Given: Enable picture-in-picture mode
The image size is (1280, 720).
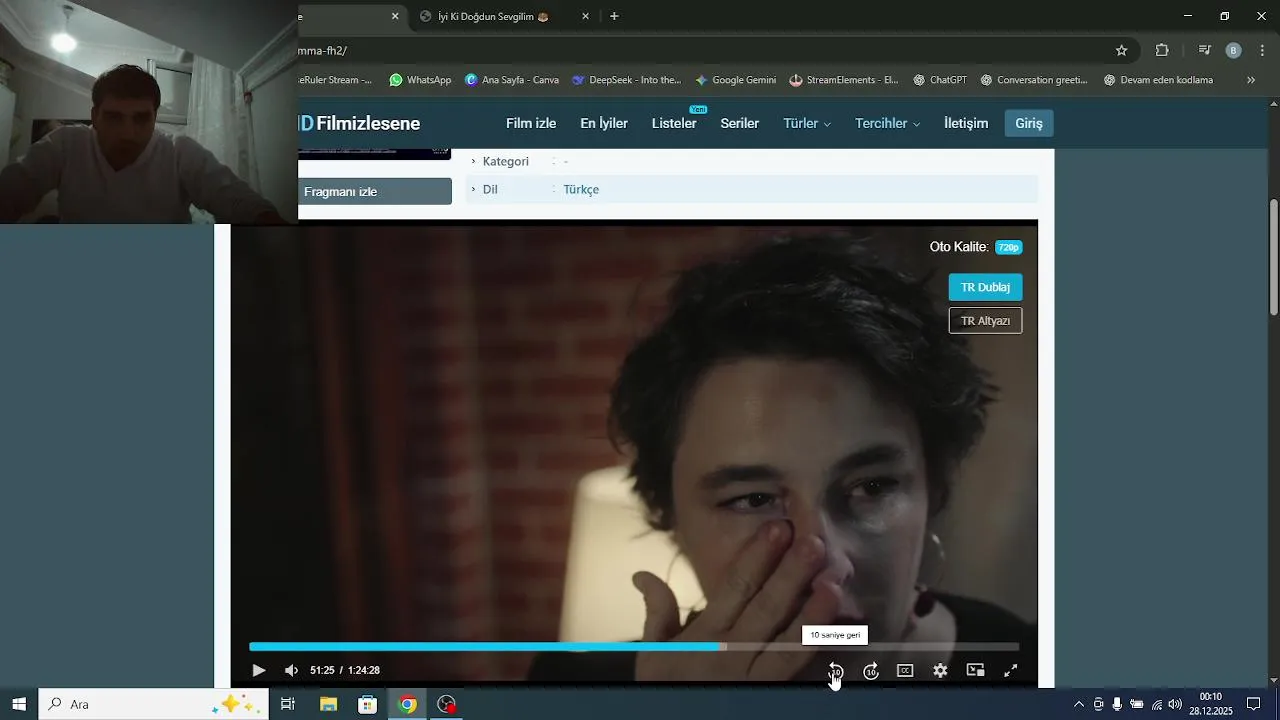Looking at the screenshot, I should click(975, 670).
